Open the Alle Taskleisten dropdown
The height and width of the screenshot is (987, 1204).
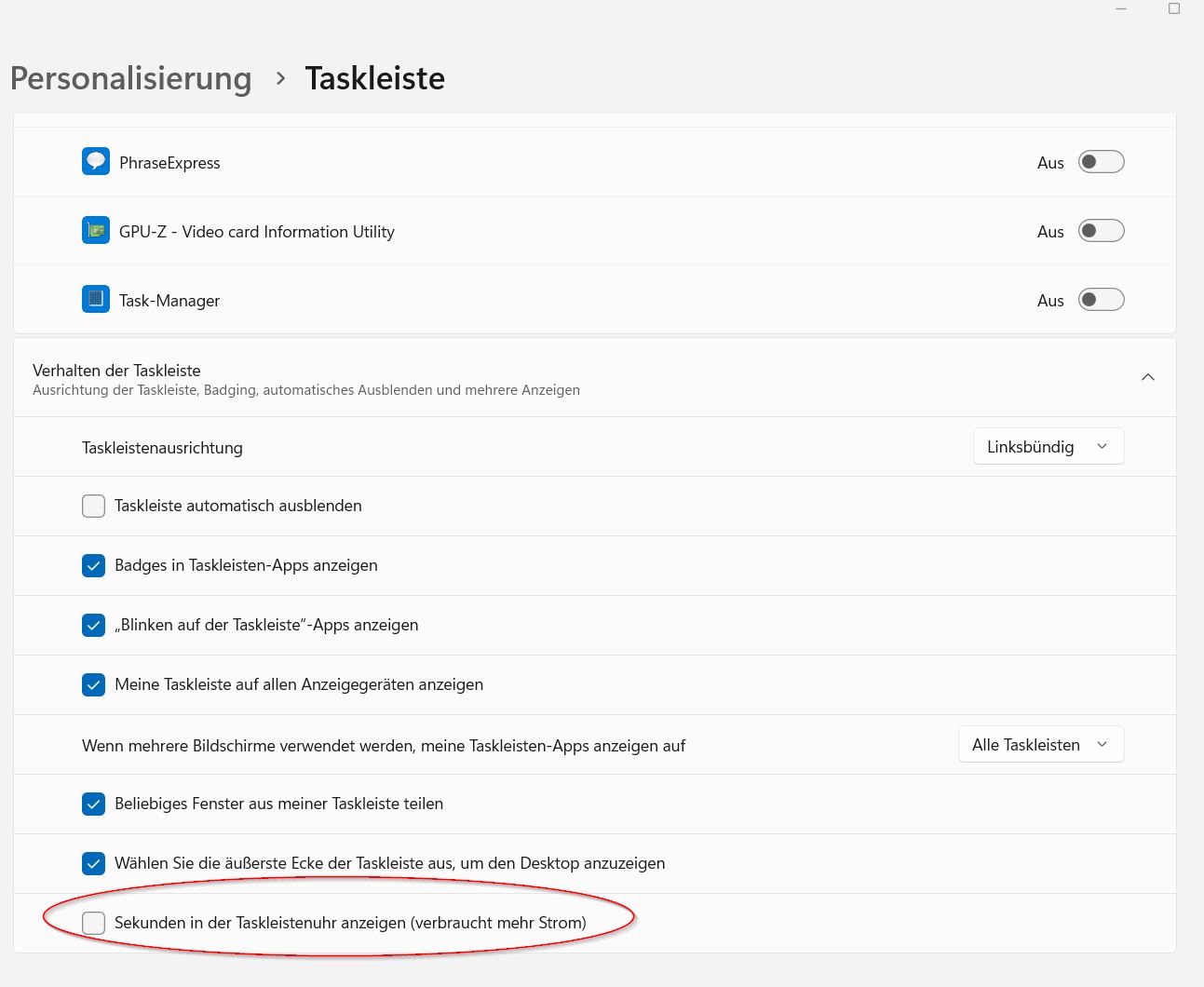1041,745
